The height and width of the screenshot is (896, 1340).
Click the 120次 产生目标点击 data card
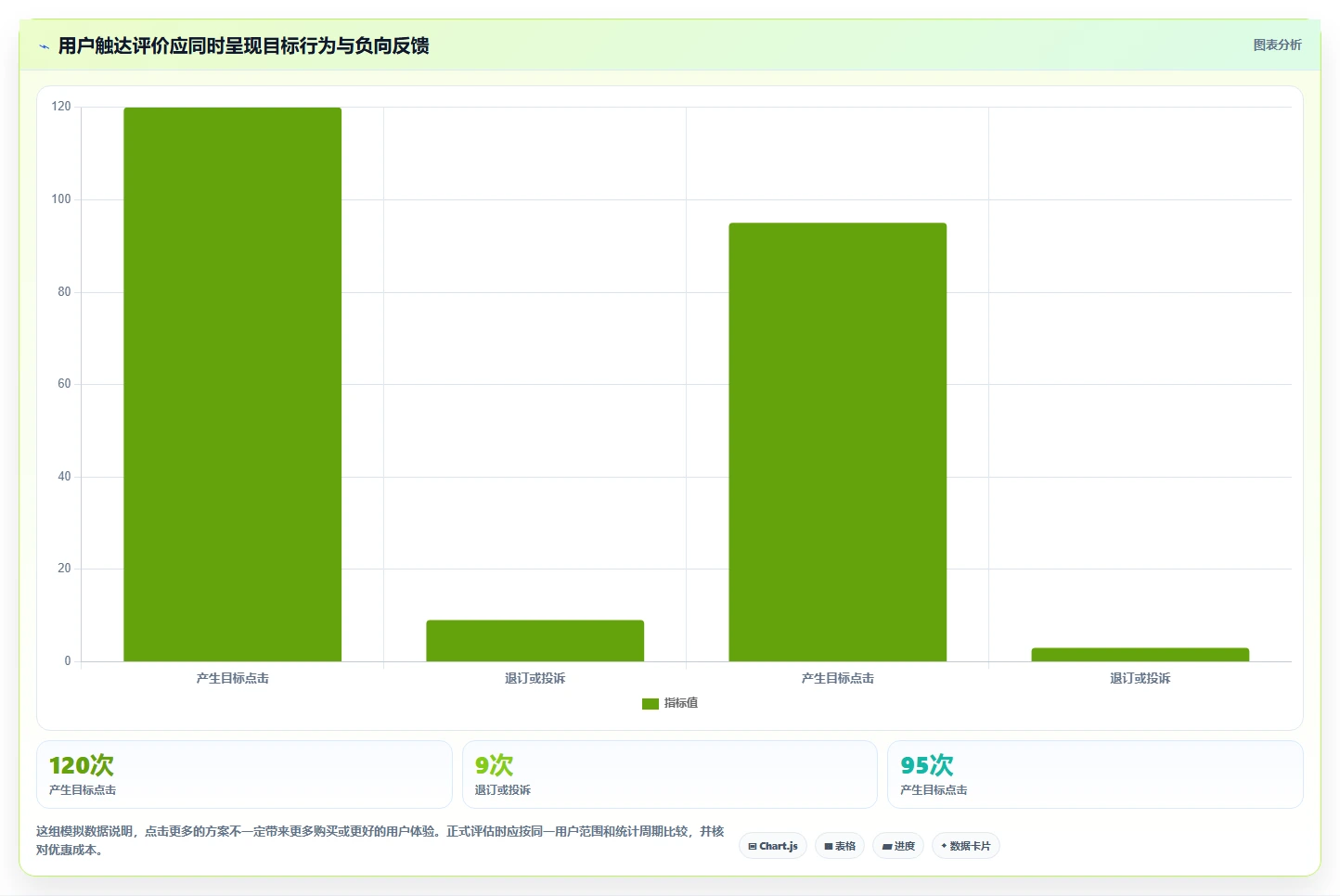(244, 774)
